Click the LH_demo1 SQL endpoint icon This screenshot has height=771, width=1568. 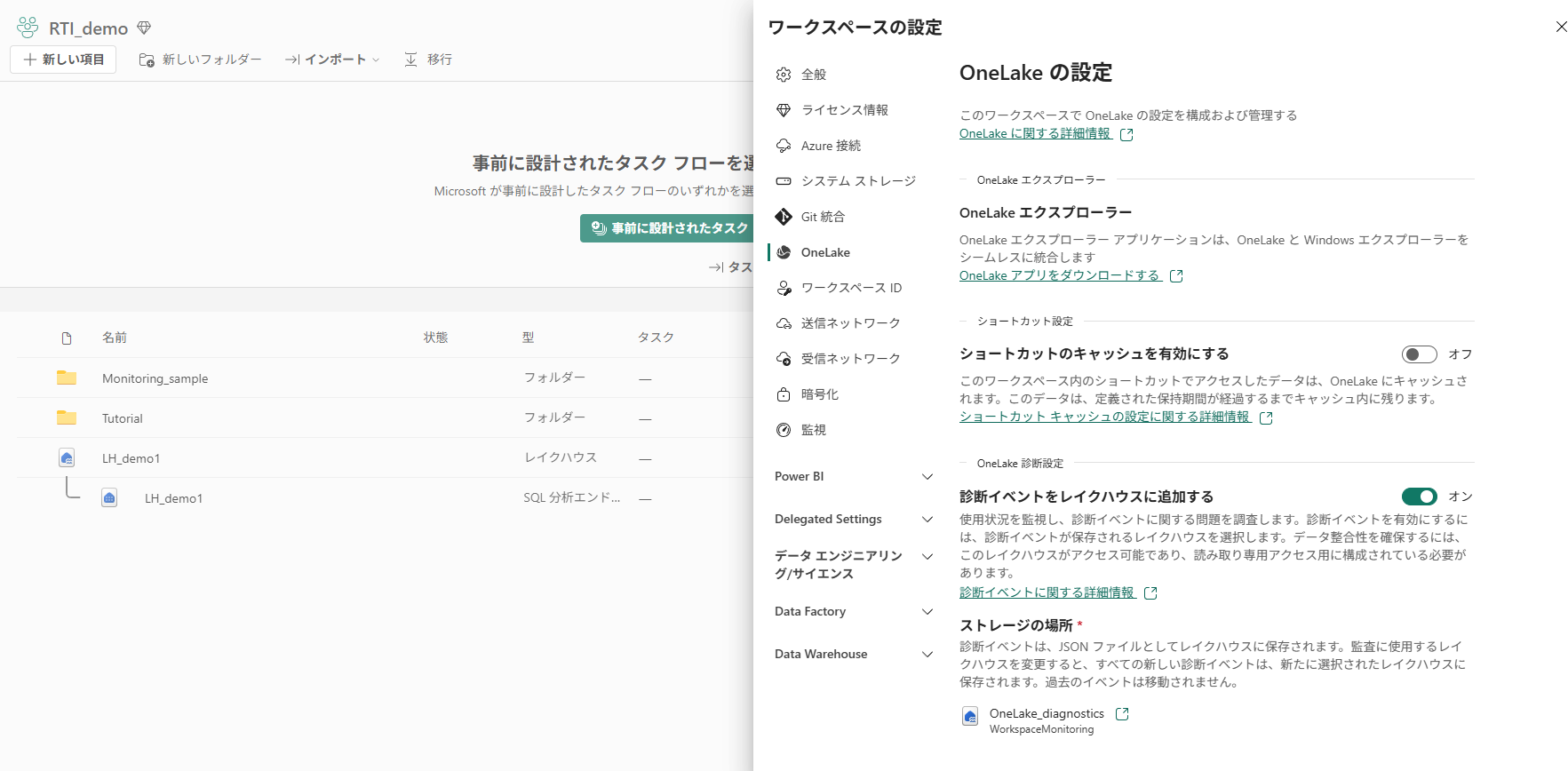click(109, 497)
